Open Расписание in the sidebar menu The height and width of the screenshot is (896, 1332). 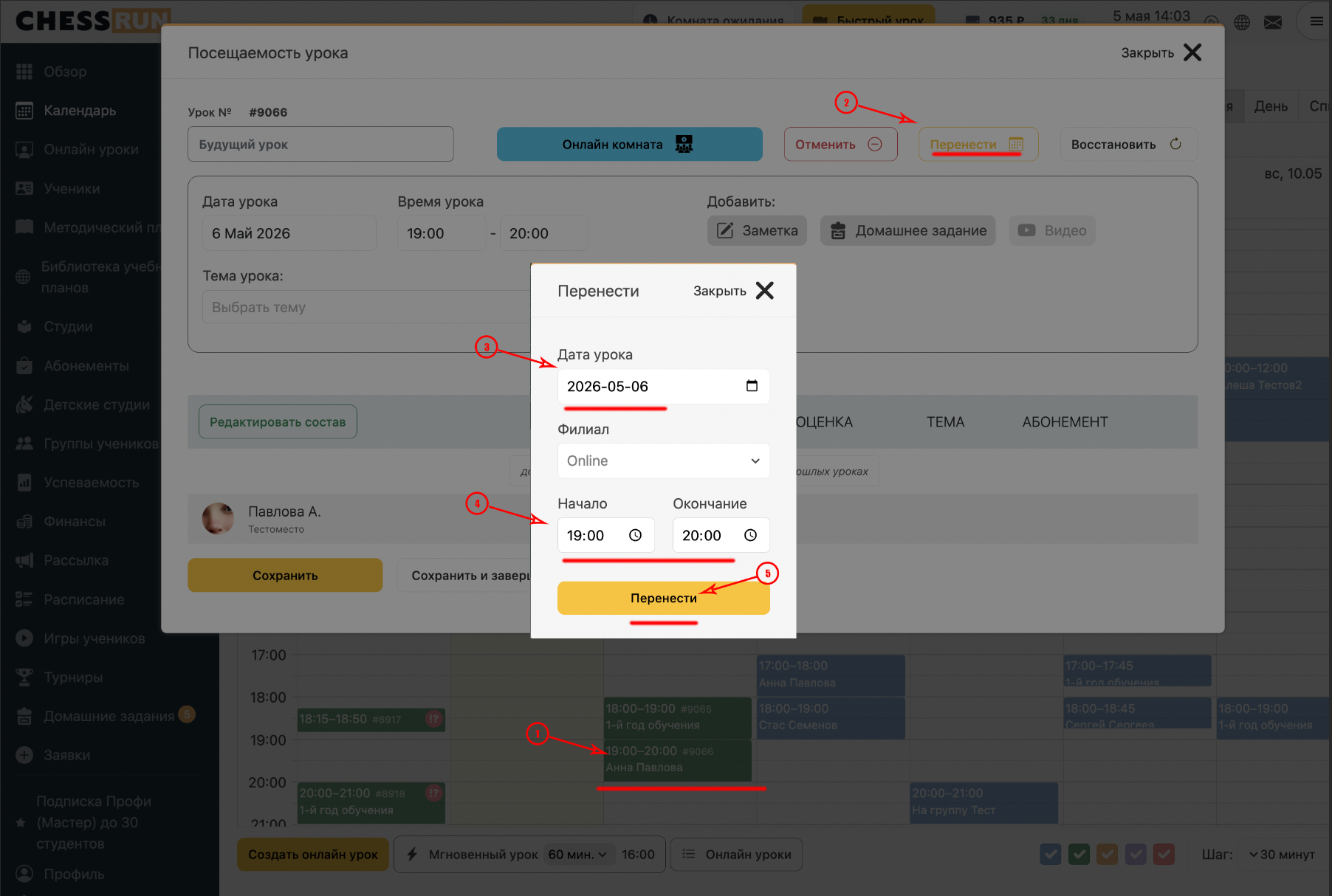pos(84,599)
